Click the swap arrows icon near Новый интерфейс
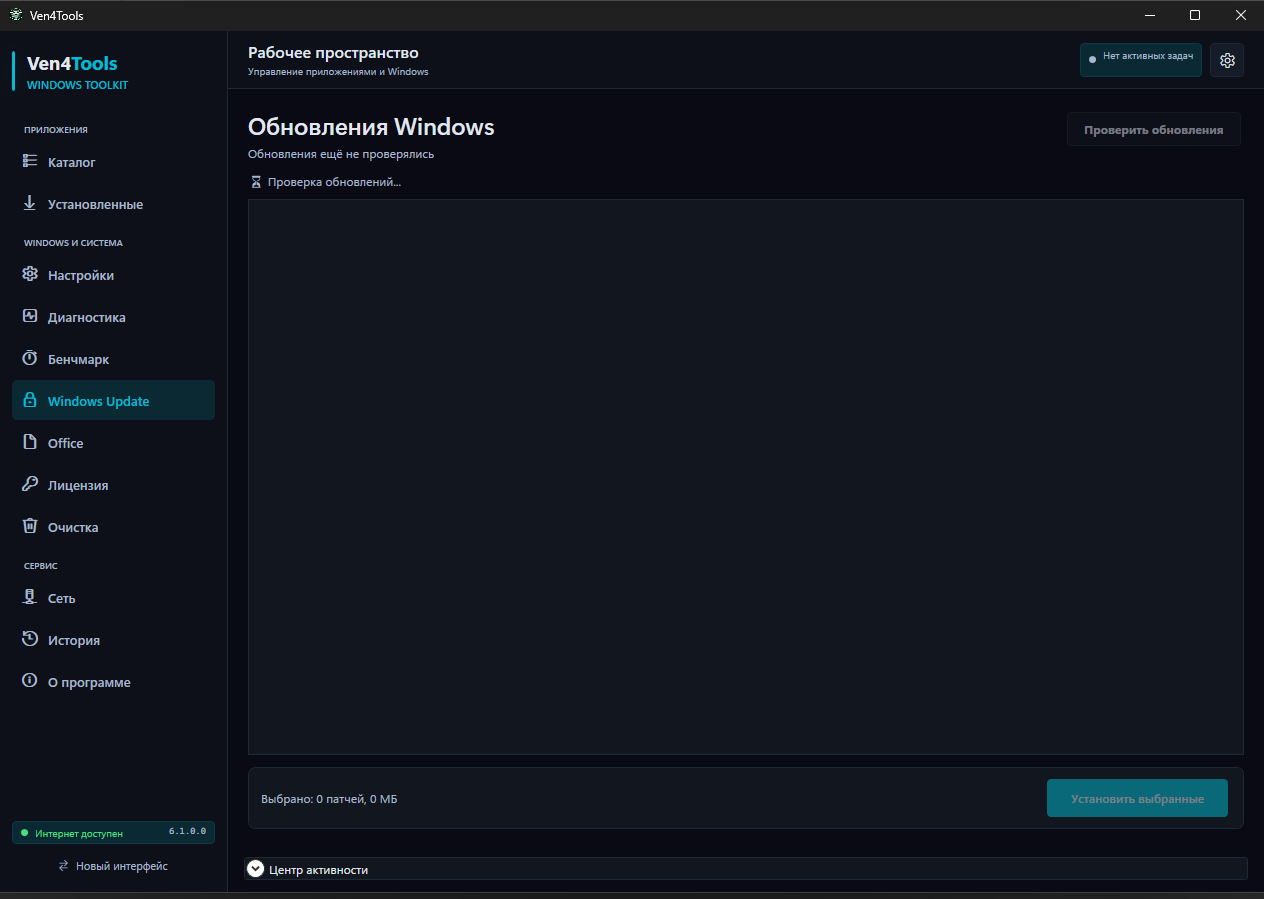Viewport: 1264px width, 899px height. (x=64, y=866)
